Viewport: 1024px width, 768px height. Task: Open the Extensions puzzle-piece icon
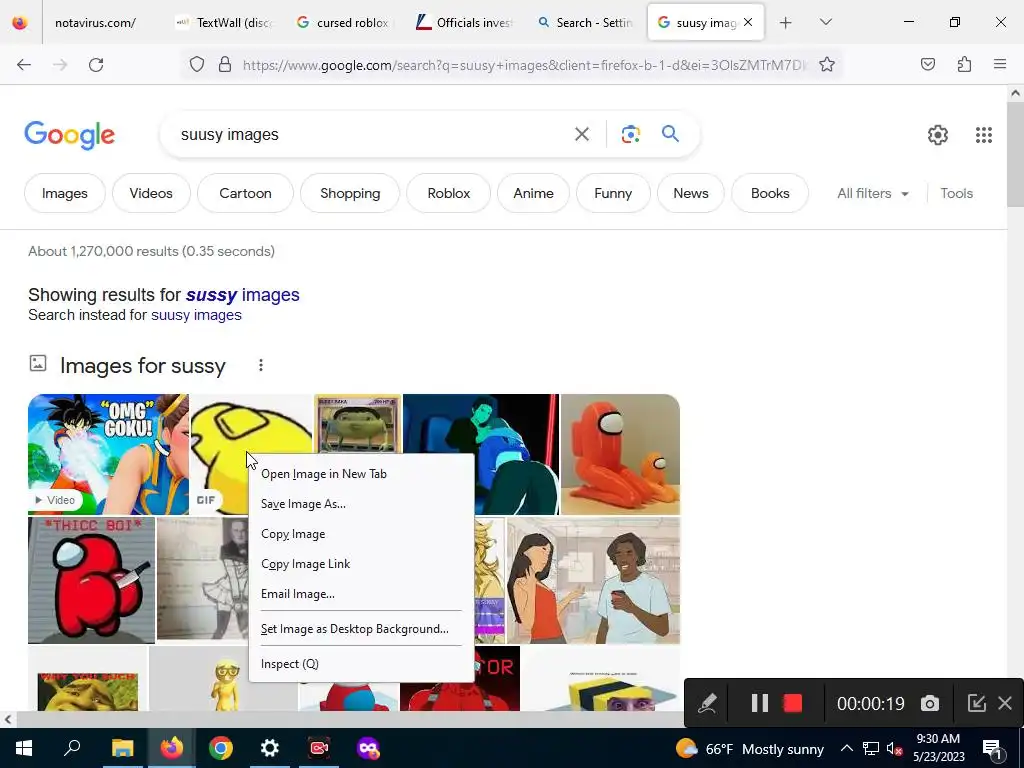tap(964, 65)
